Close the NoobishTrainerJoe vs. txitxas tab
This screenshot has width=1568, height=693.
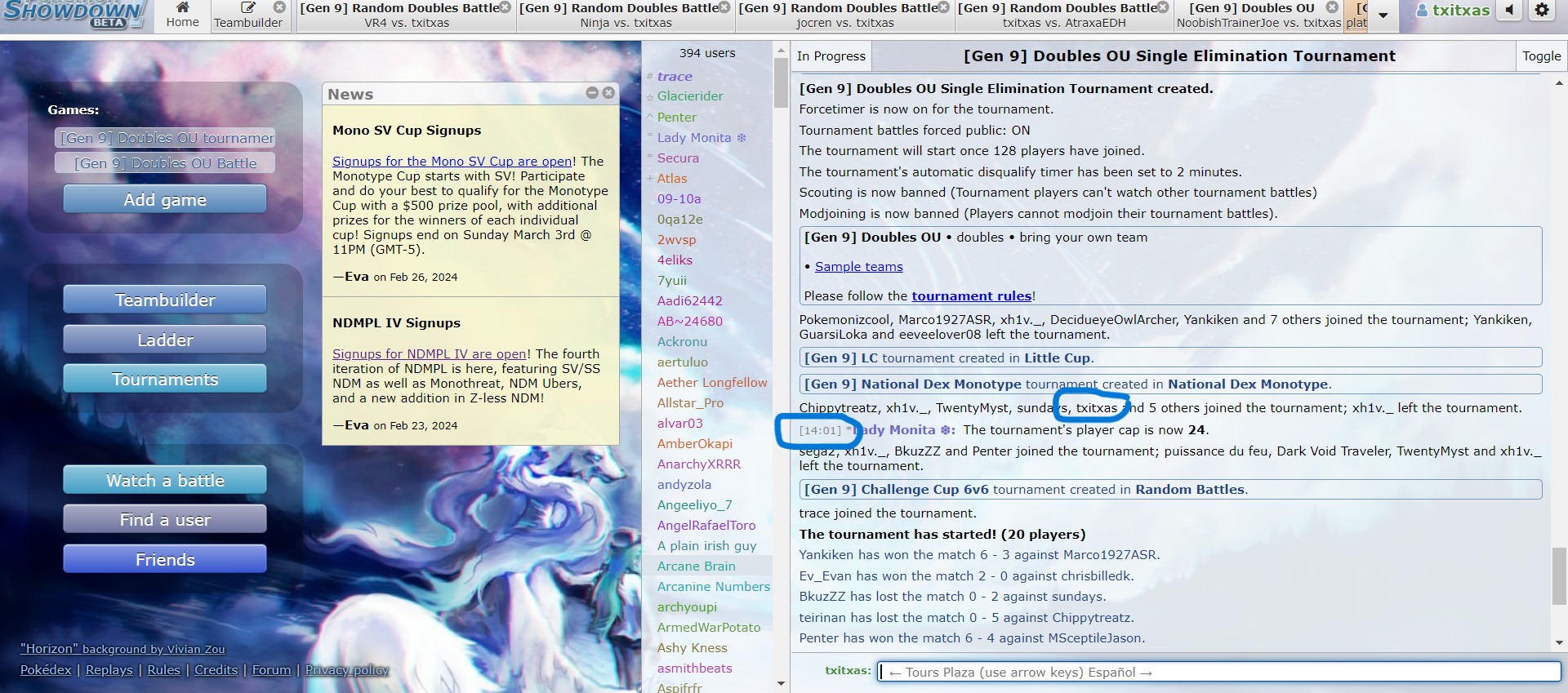tap(1332, 7)
